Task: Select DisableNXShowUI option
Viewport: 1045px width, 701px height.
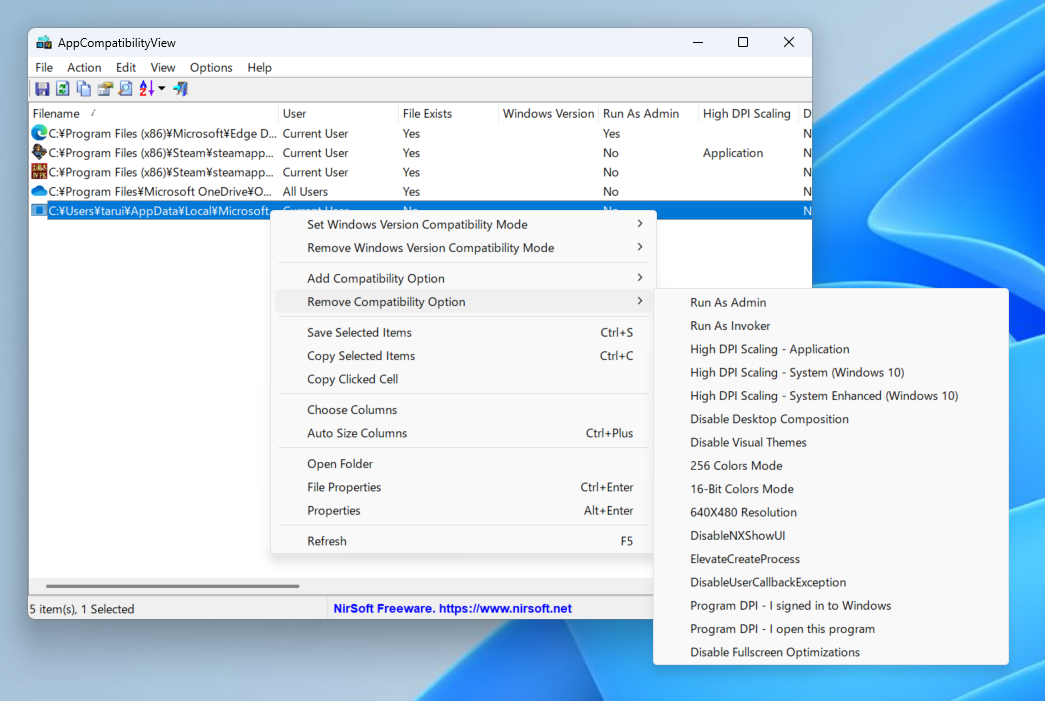Action: (830, 536)
